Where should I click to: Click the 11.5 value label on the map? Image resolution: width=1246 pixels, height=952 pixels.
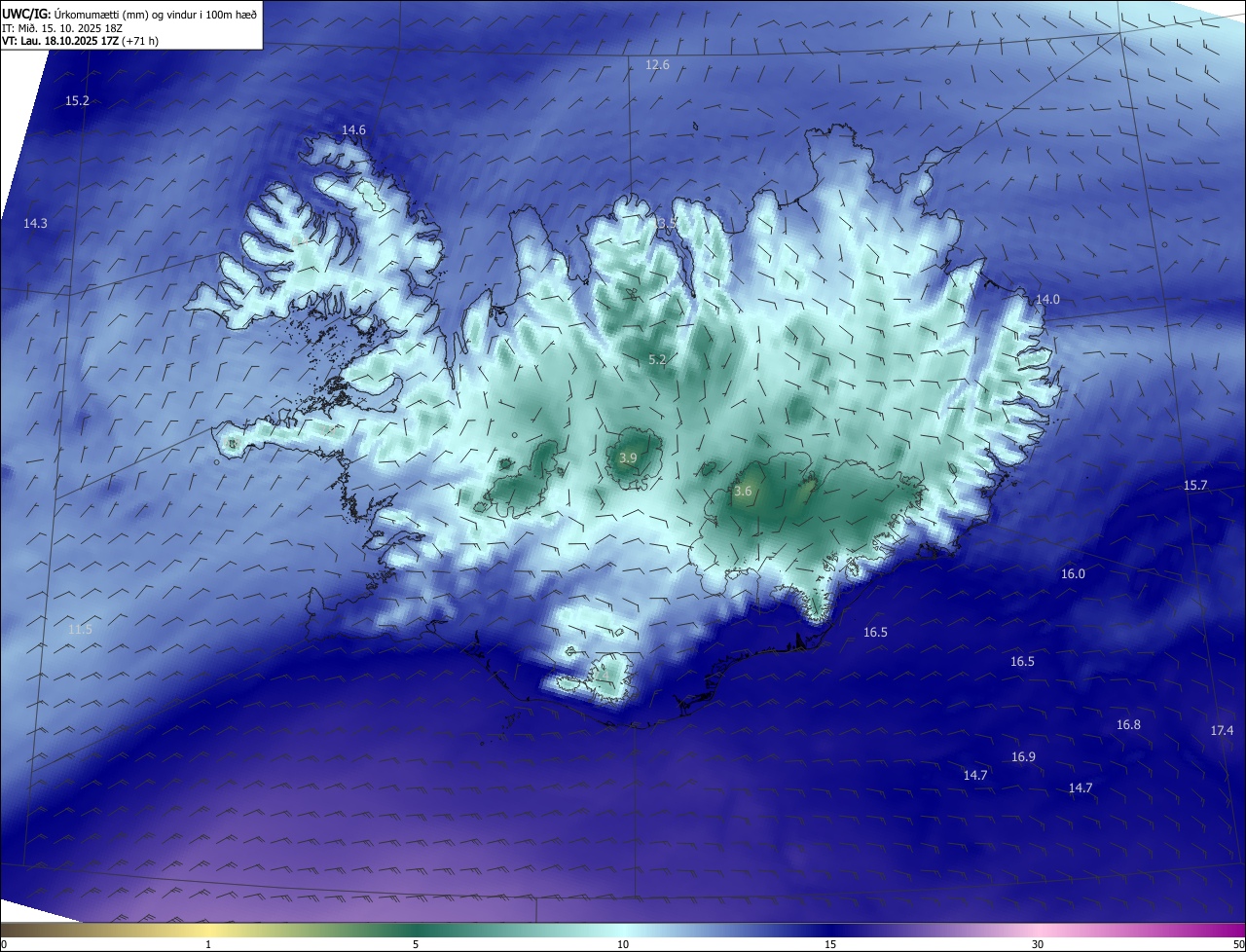point(80,630)
